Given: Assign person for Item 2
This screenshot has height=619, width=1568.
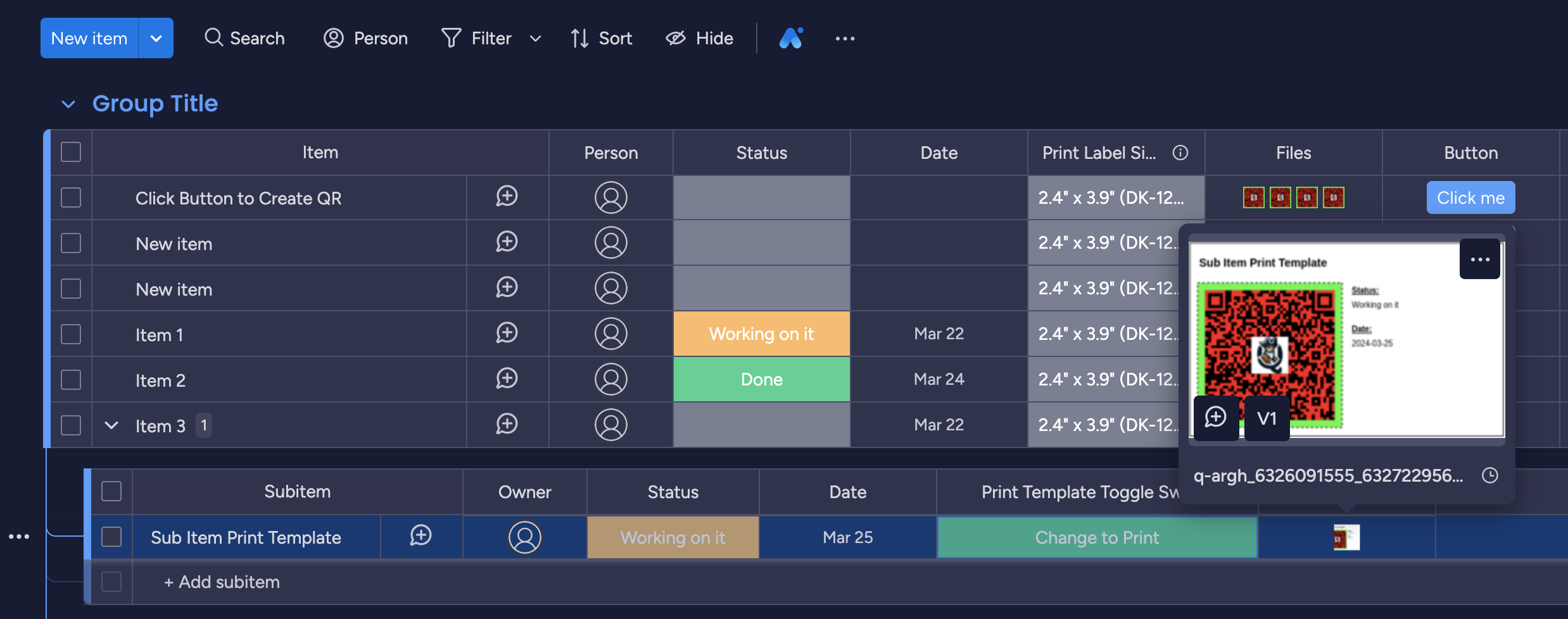Looking at the screenshot, I should [x=611, y=380].
